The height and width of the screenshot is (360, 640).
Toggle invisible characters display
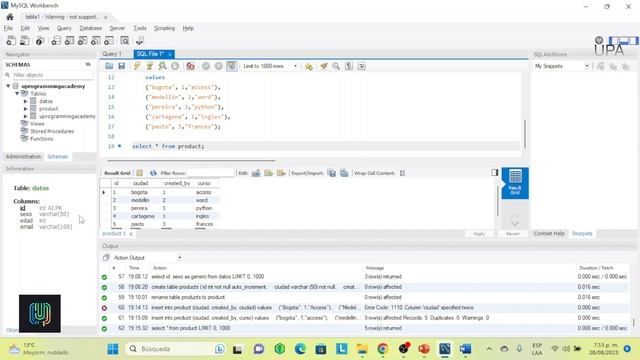point(349,66)
